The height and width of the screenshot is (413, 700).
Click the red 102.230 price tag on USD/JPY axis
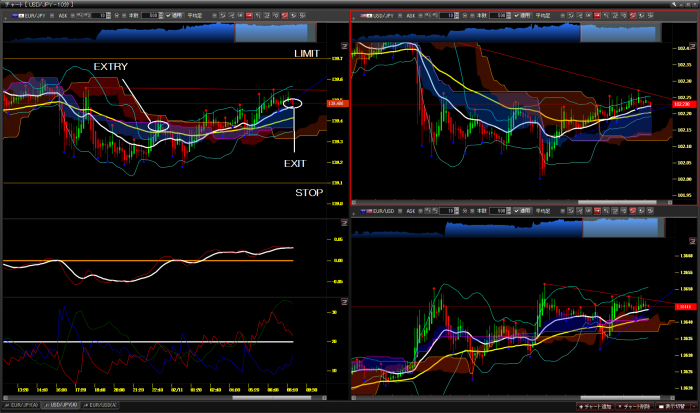(x=684, y=104)
